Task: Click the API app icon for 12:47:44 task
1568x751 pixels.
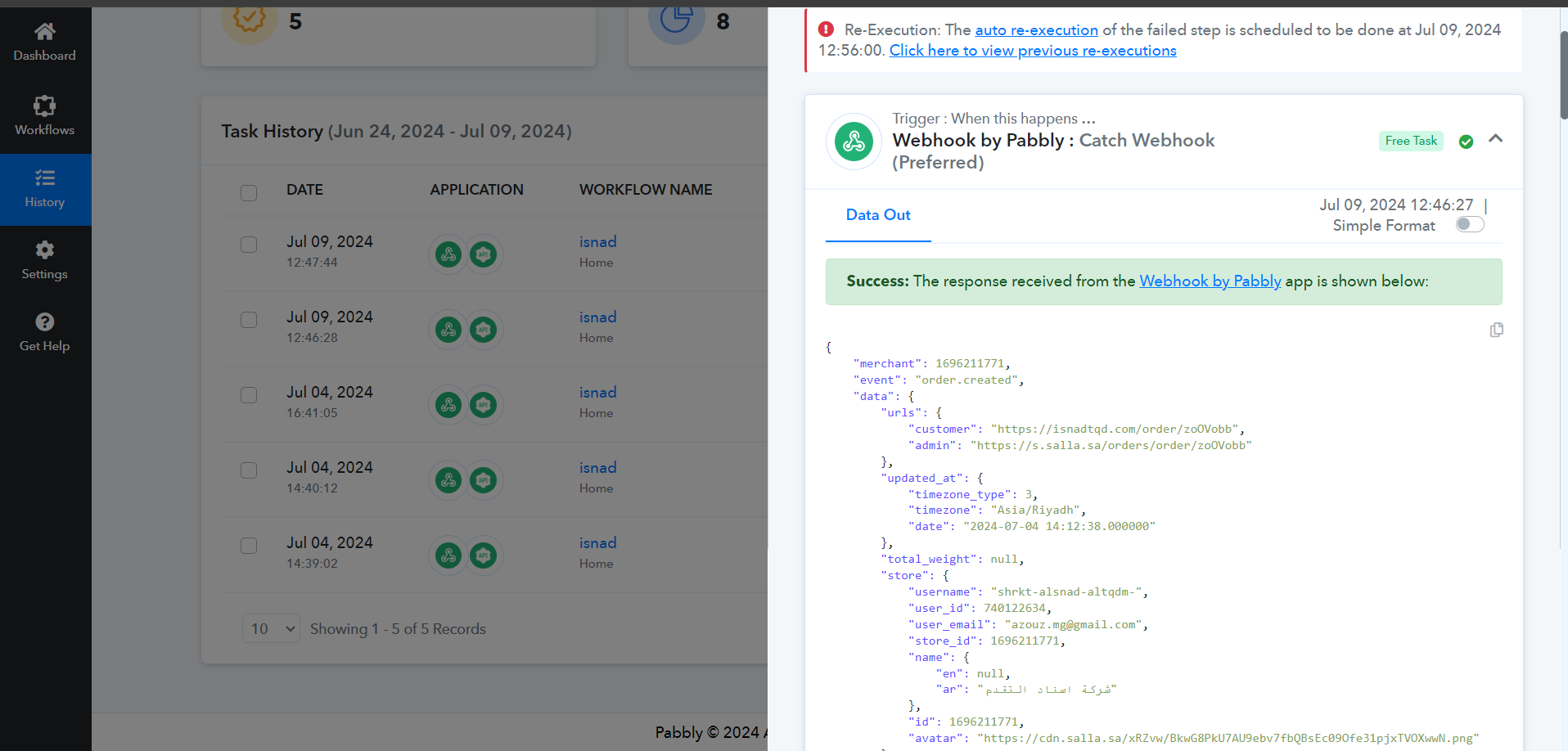Action: [484, 254]
